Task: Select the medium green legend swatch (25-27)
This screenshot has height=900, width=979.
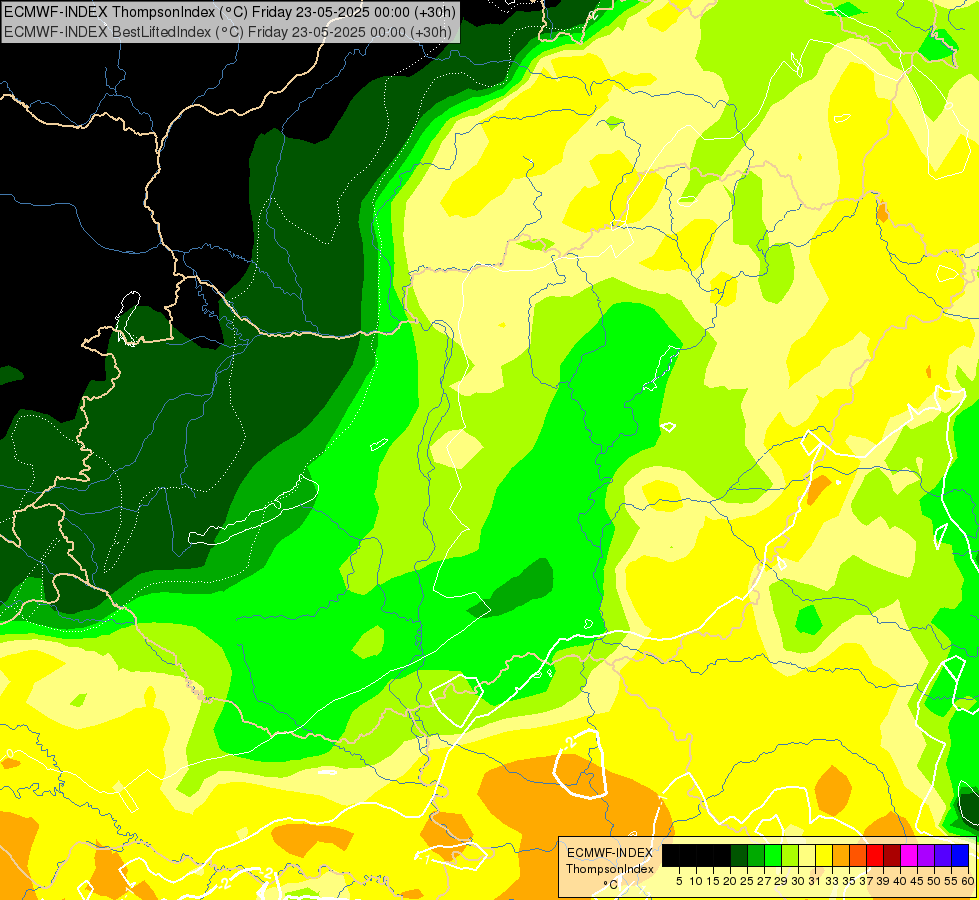Action: 755,855
